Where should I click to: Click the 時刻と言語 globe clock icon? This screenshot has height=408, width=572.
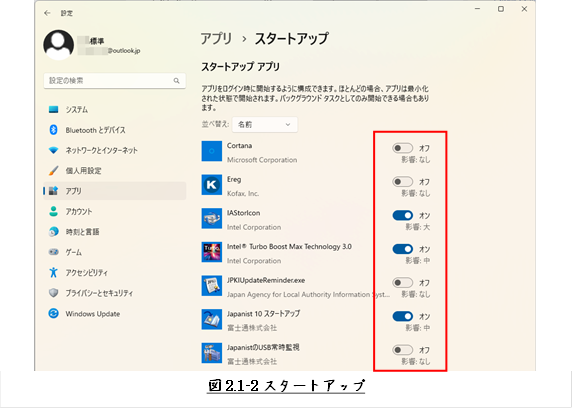coord(54,232)
